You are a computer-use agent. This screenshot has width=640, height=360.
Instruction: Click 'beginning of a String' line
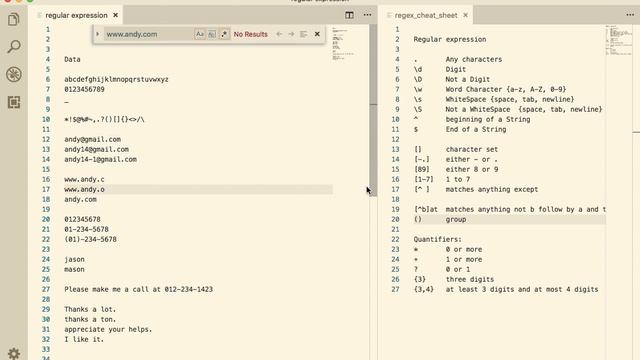(472, 119)
